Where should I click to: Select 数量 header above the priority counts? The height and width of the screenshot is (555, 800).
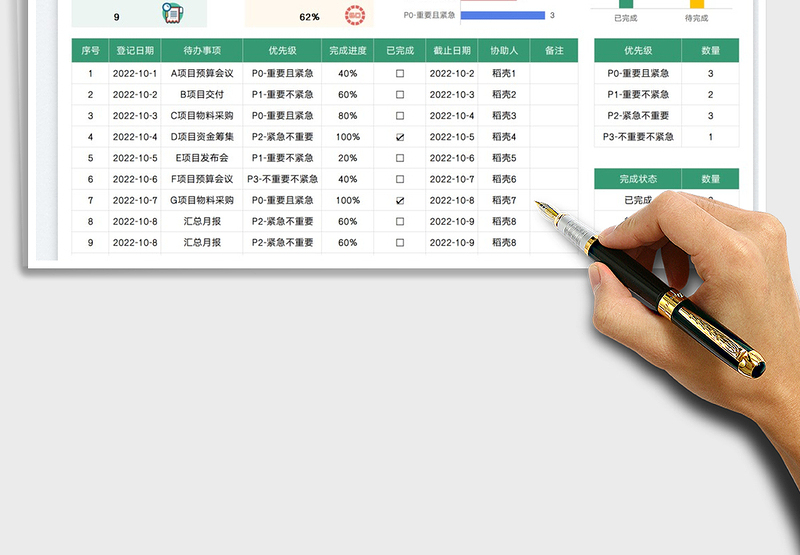click(710, 51)
